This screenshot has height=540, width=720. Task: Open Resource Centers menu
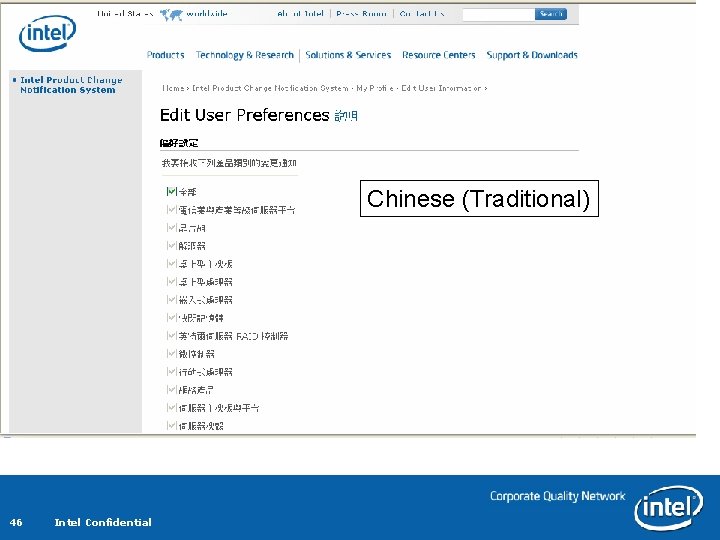439,55
